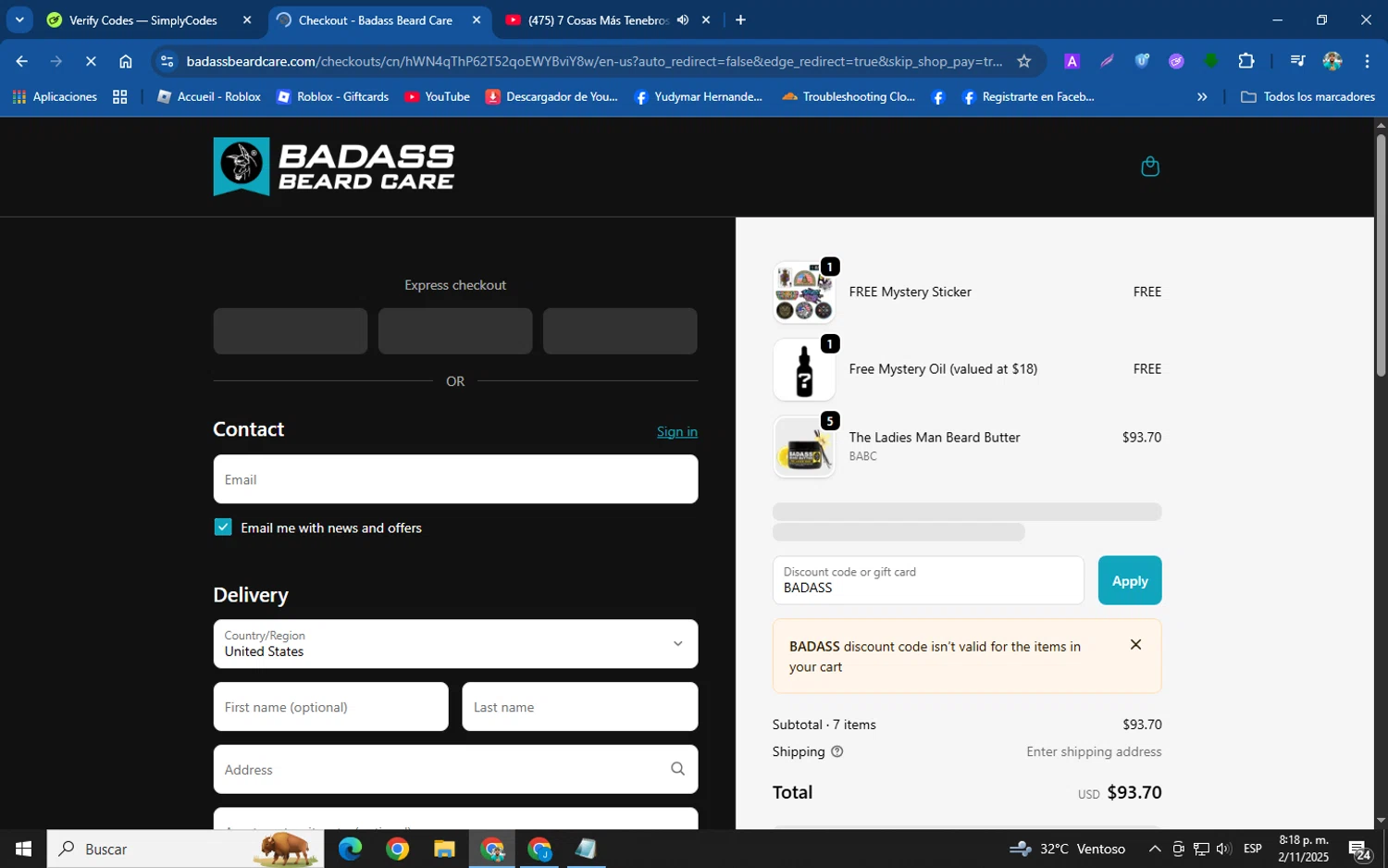Click the Apply discount button

1130,580
